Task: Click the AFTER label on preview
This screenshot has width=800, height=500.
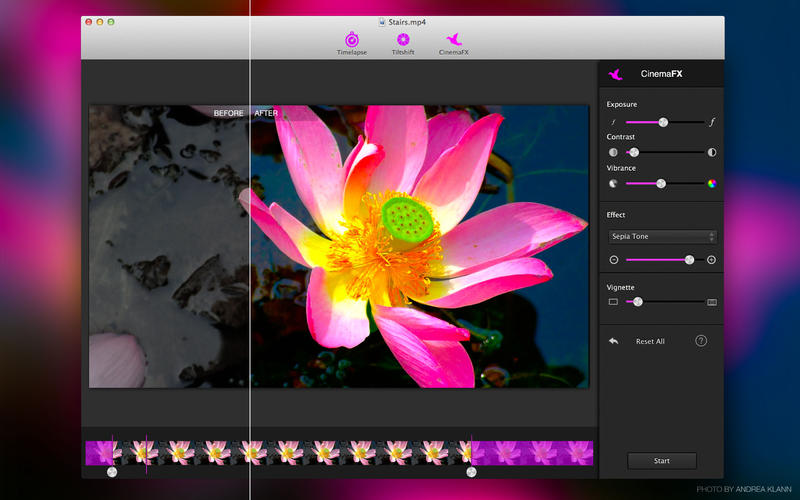Action: pyautogui.click(x=266, y=113)
